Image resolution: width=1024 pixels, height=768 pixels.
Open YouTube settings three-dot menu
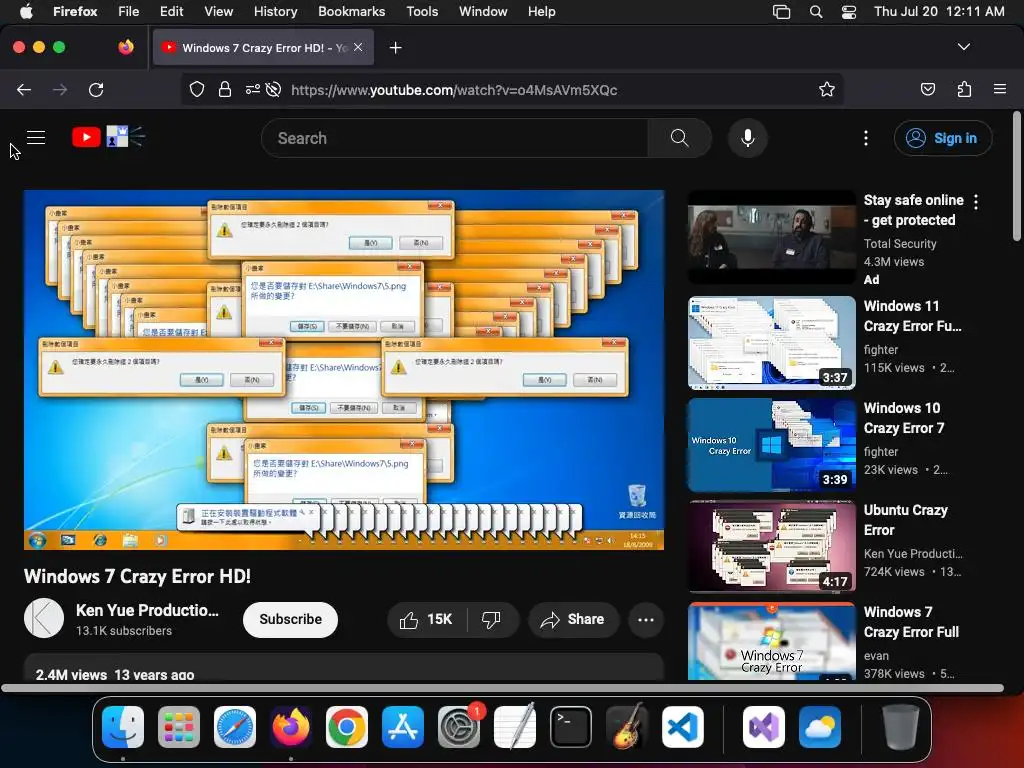(x=866, y=138)
